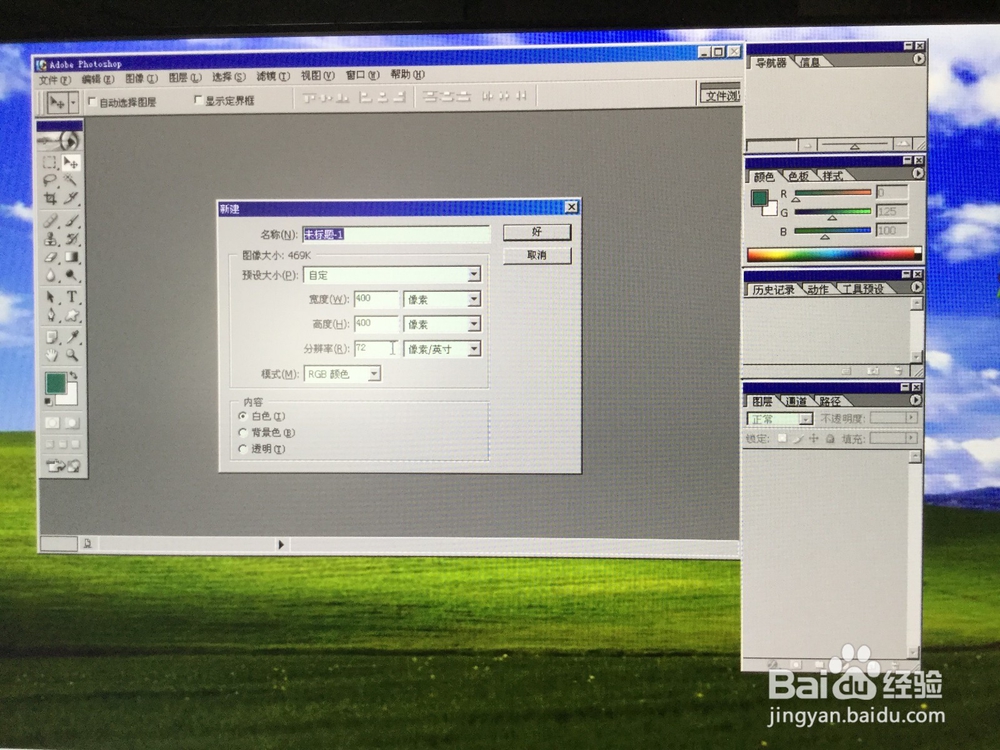Select the Gradient tool
1000x750 pixels.
71,257
